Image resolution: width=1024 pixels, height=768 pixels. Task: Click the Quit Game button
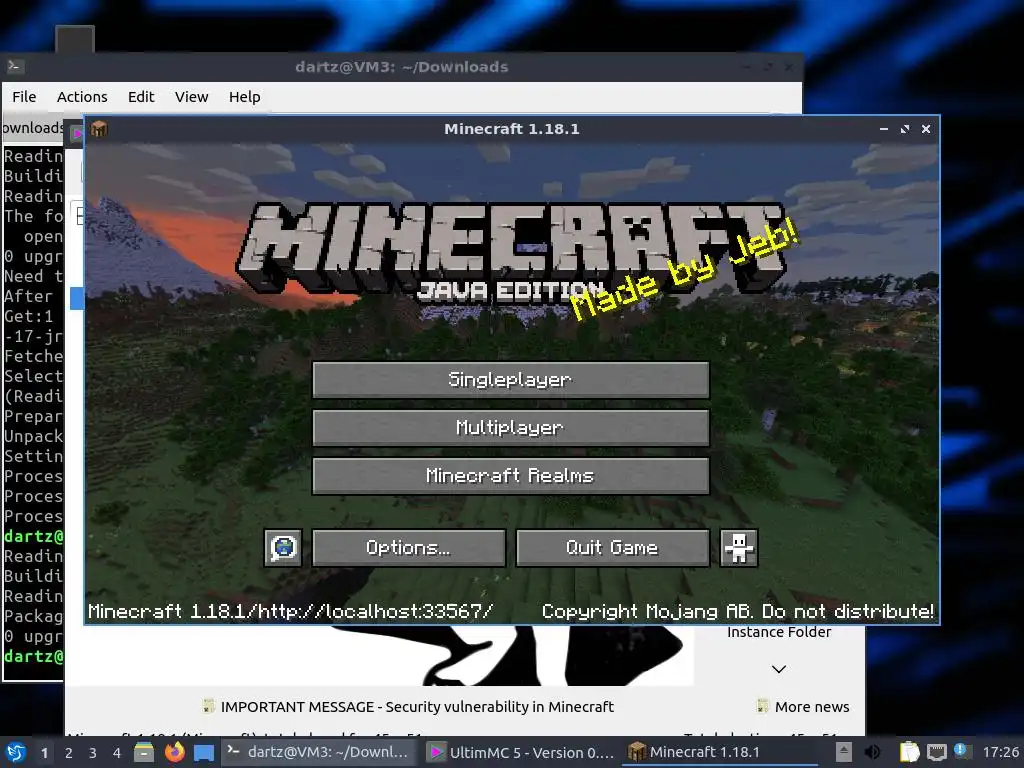613,547
